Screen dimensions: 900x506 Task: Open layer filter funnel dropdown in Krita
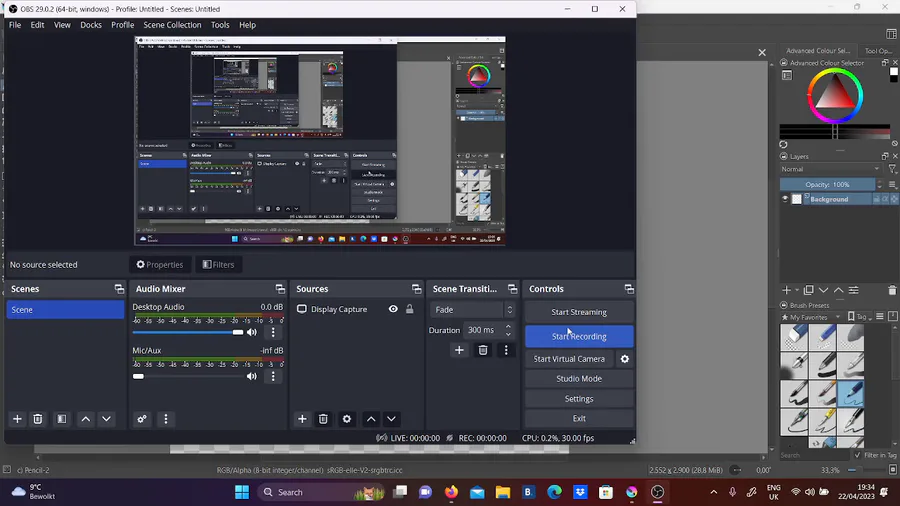pos(892,169)
